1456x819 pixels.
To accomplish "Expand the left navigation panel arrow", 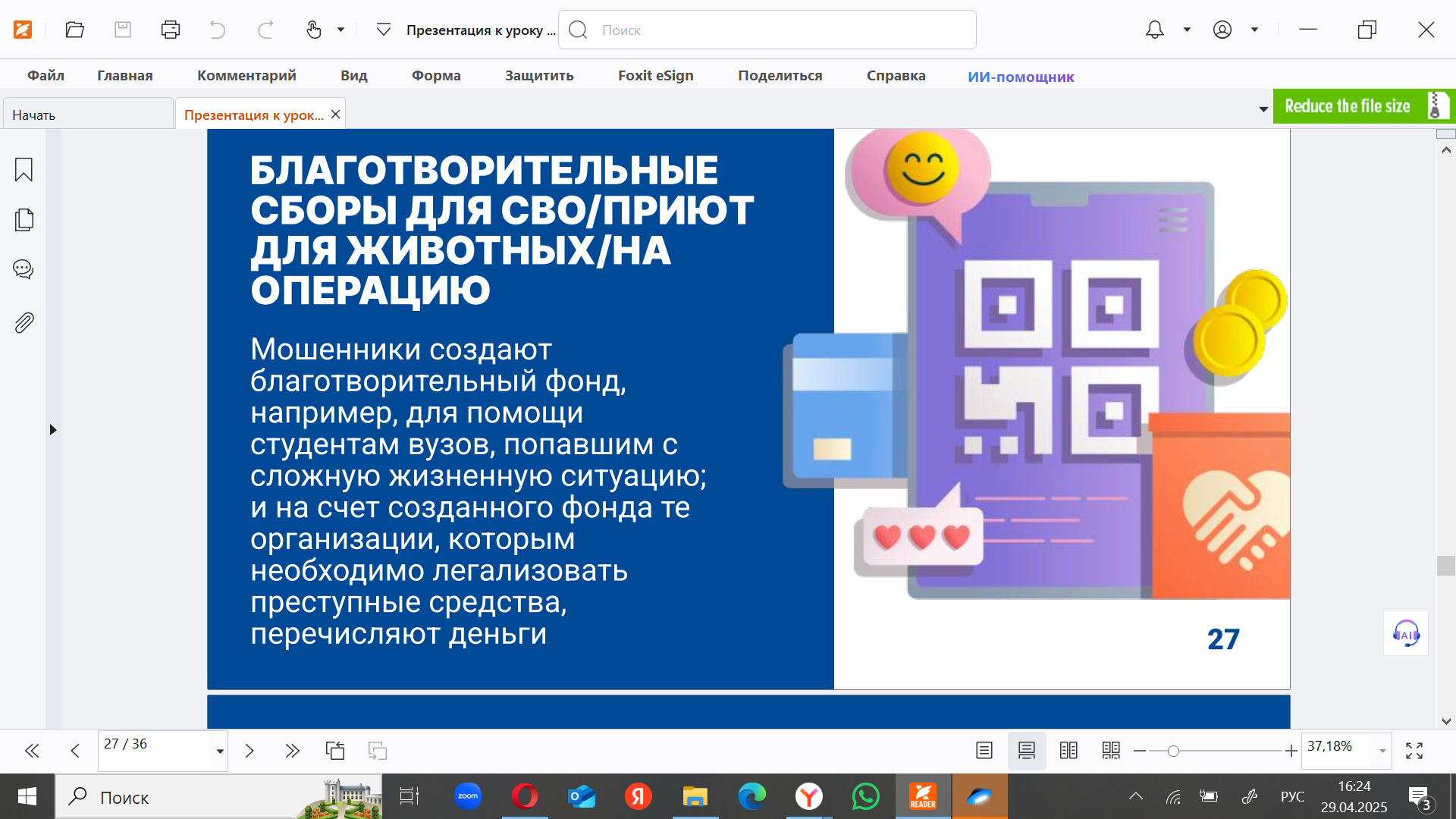I will (x=53, y=430).
